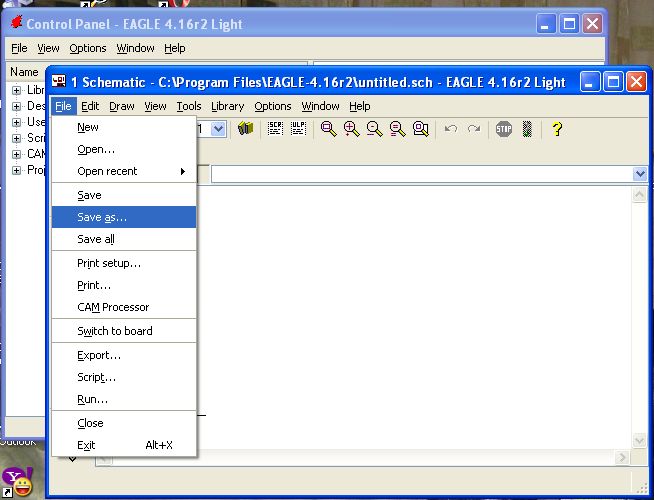Image resolution: width=654 pixels, height=500 pixels.
Task: Click the ULP run icon
Action: pos(298,129)
